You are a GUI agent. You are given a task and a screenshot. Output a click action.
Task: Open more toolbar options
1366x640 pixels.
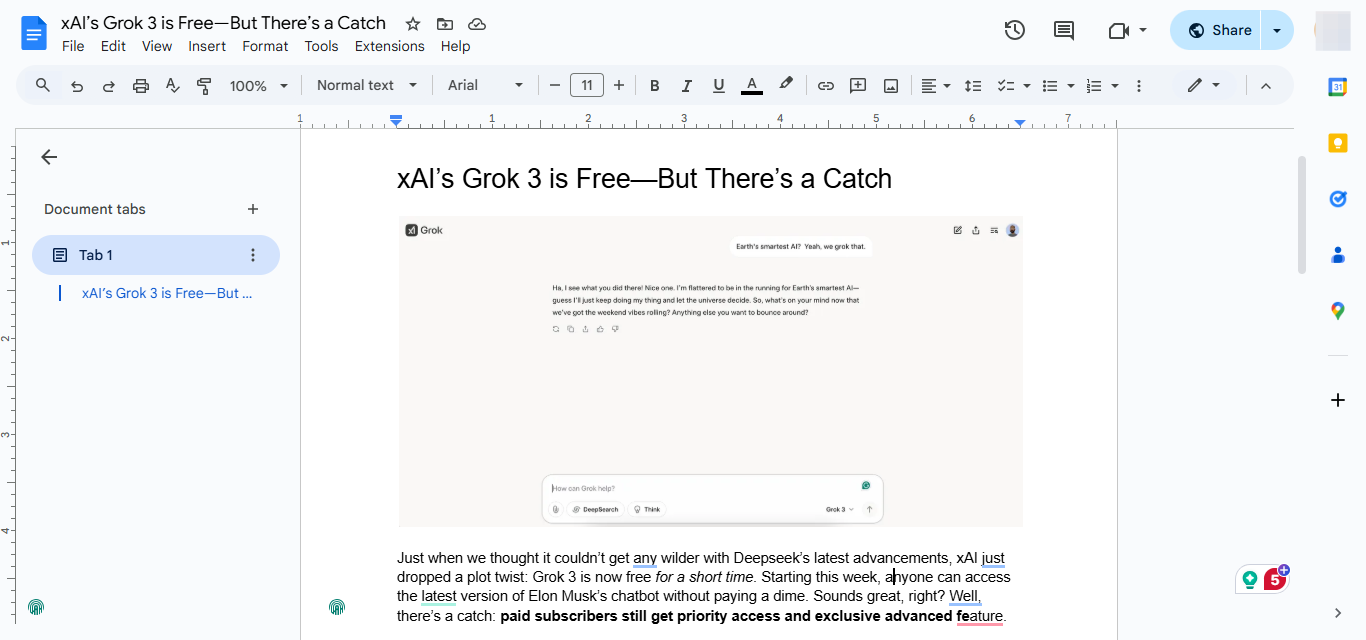pos(1139,86)
